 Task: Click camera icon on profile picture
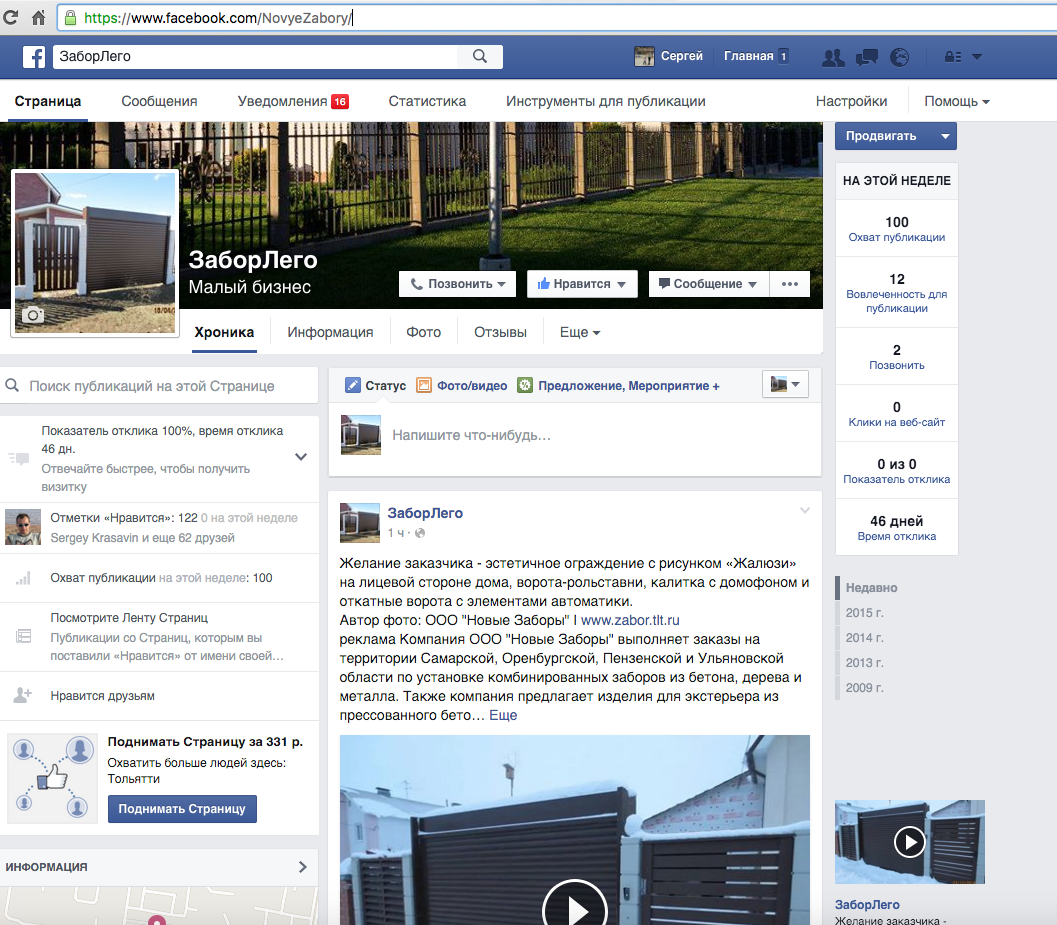pos(33,315)
